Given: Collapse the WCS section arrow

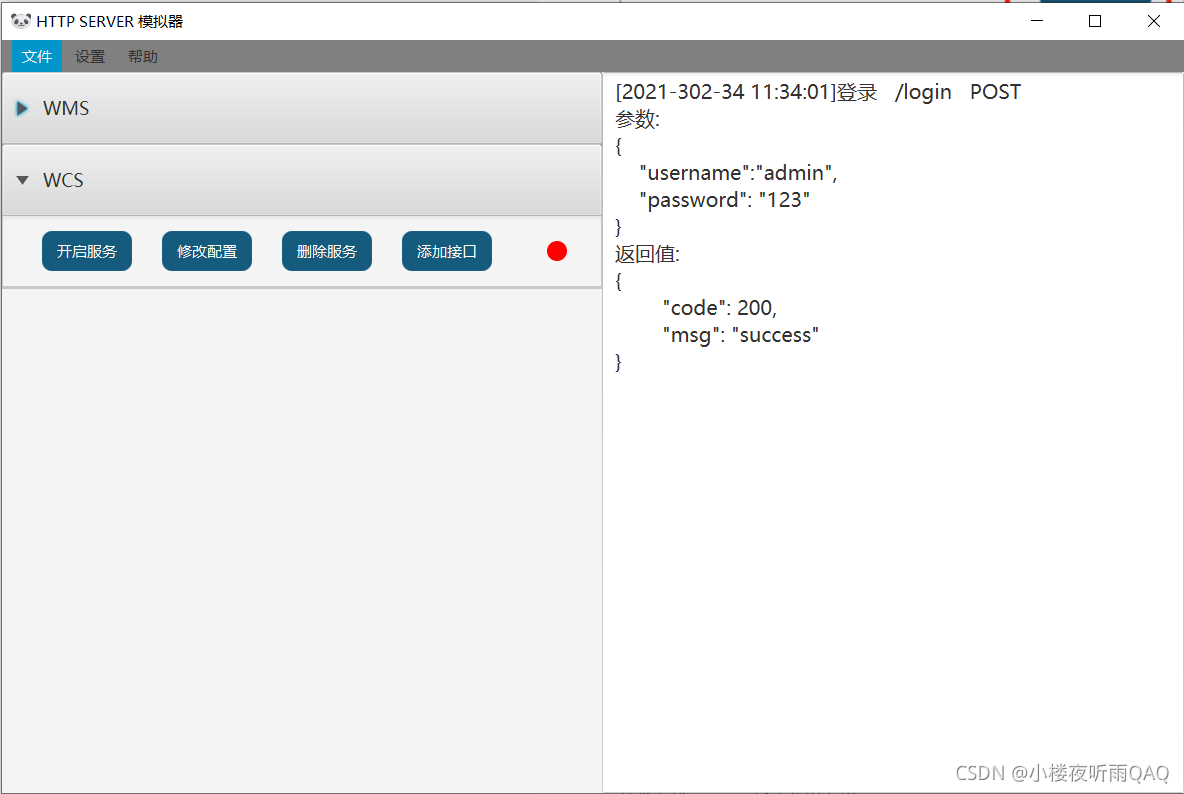Looking at the screenshot, I should [23, 180].
